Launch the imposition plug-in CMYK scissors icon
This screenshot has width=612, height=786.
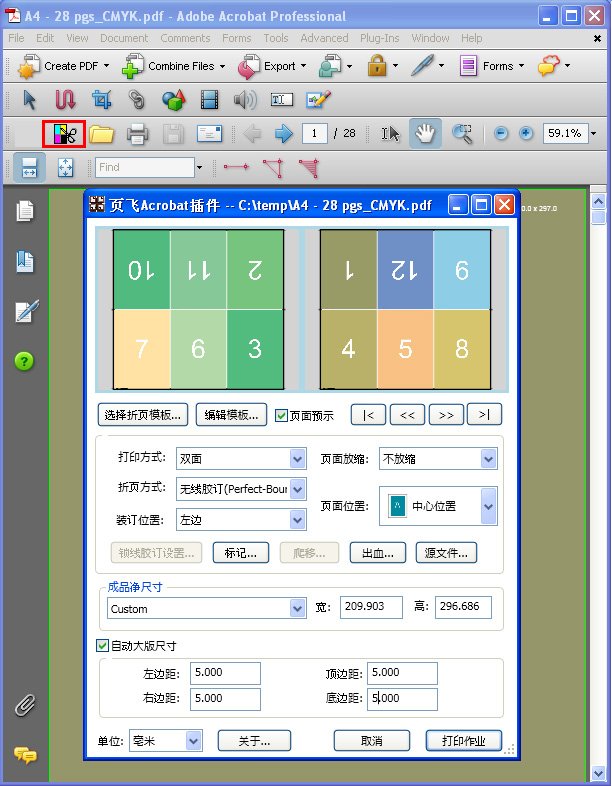click(x=64, y=133)
